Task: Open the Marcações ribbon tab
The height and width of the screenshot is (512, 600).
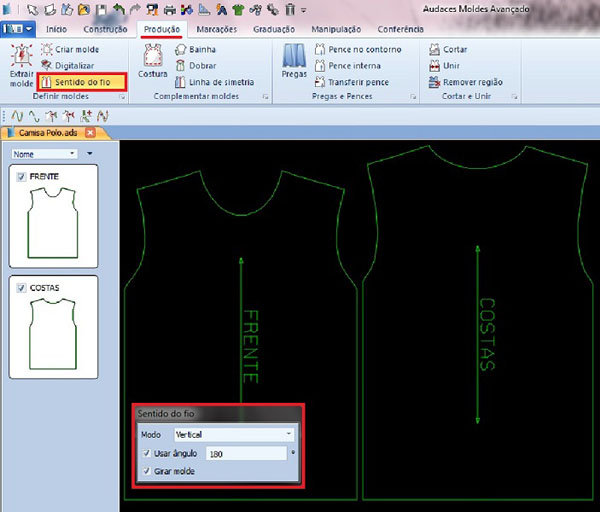Action: pos(216,29)
